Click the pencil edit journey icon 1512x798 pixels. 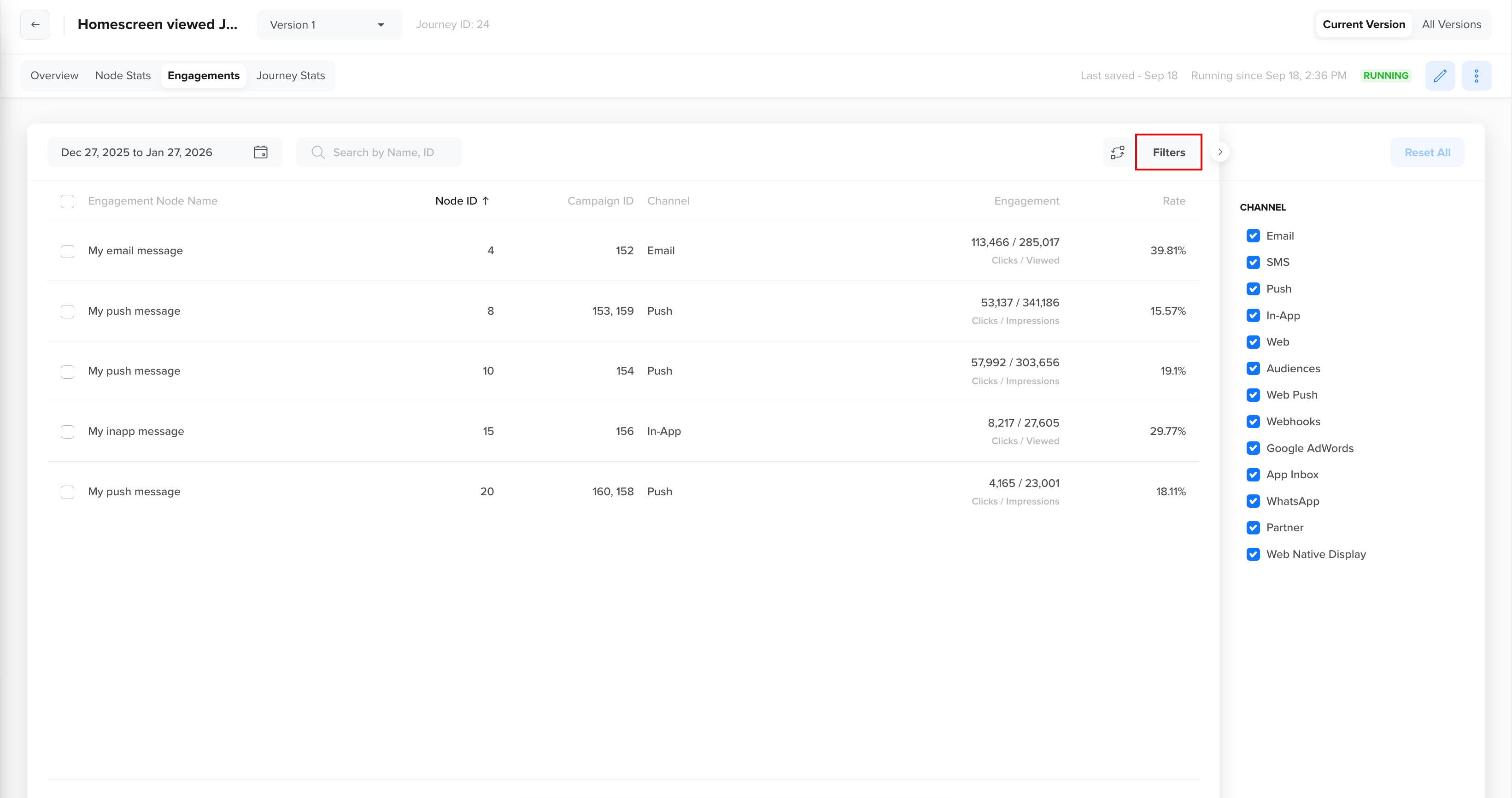pos(1440,76)
